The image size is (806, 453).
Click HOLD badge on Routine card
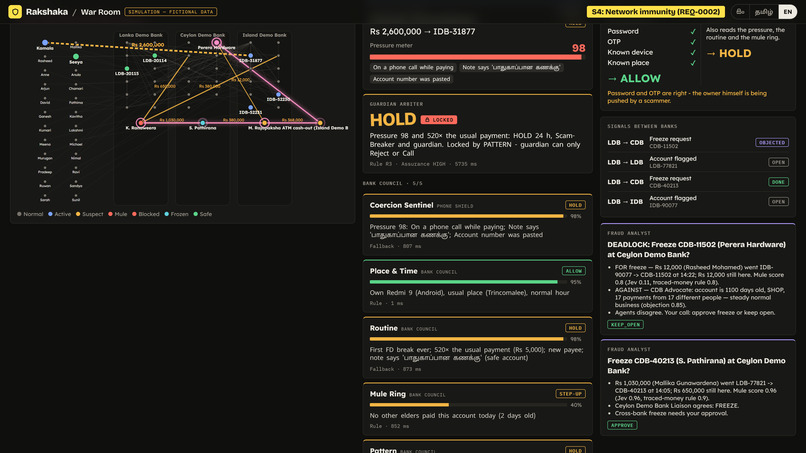575,328
